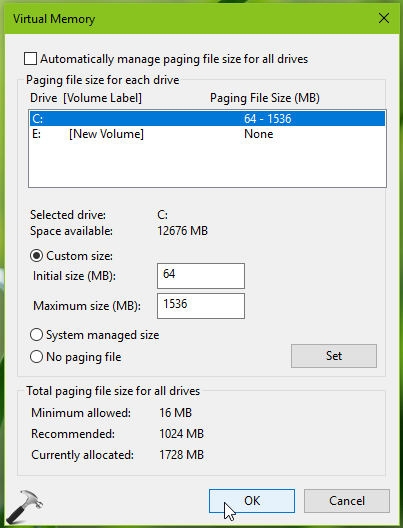Click the Maximum size (MB) field
This screenshot has height=528, width=403.
pyautogui.click(x=201, y=306)
